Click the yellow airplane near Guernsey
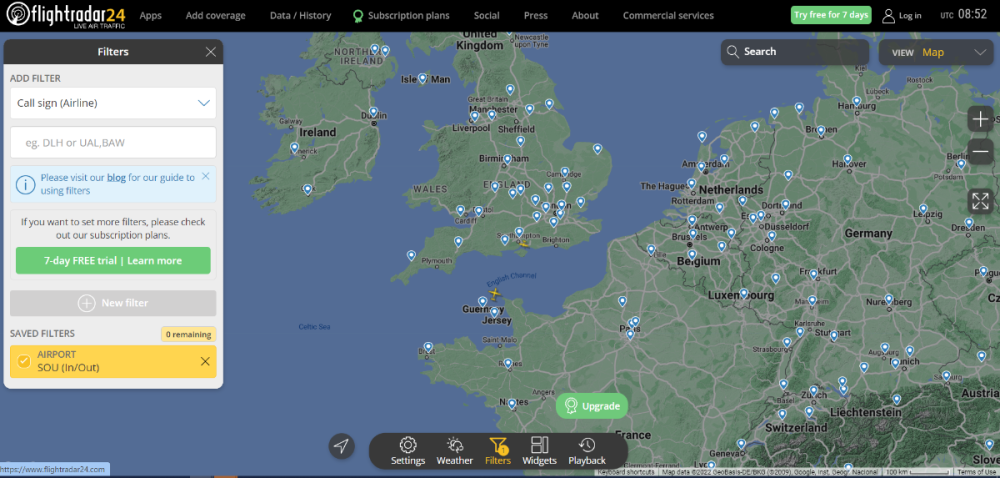The width and height of the screenshot is (1000, 478). [x=494, y=293]
